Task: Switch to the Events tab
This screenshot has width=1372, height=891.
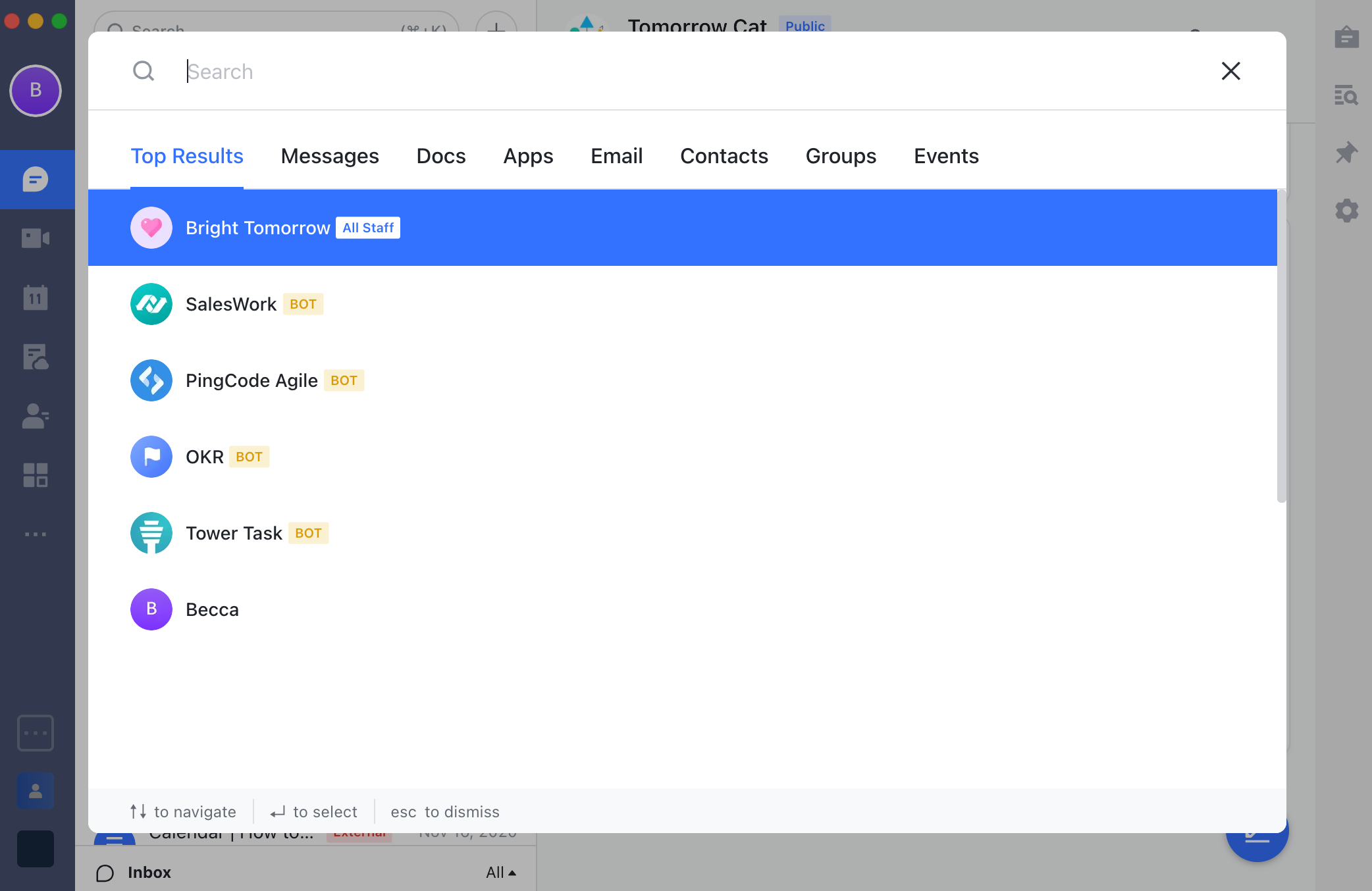Action: pos(946,156)
